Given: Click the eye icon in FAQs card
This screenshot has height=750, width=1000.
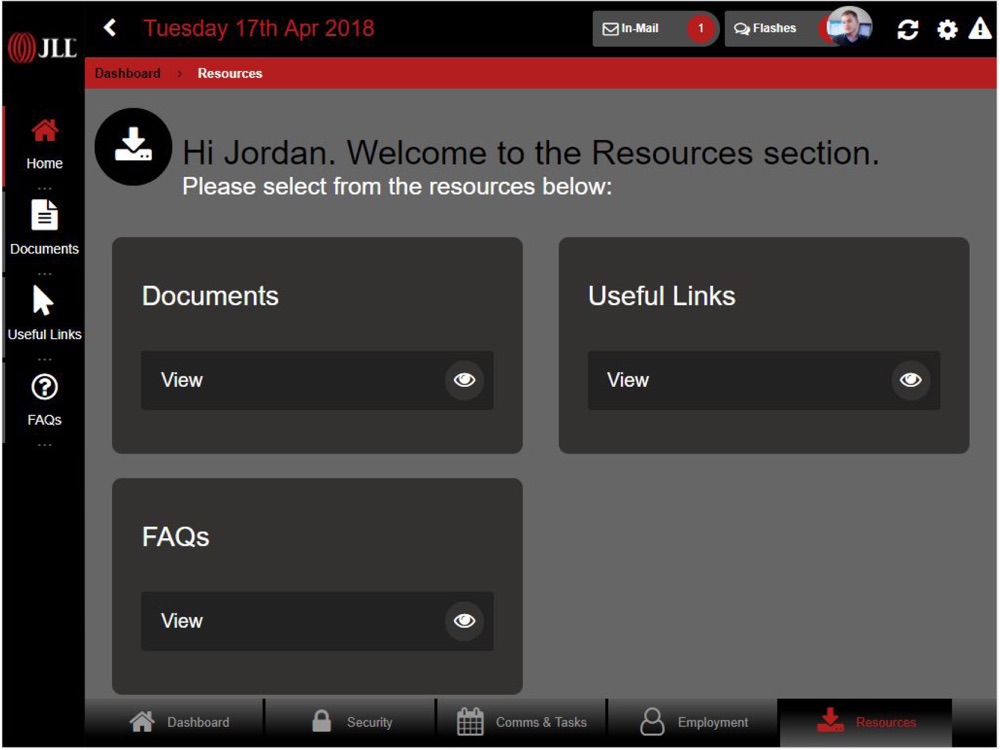Looking at the screenshot, I should point(464,621).
